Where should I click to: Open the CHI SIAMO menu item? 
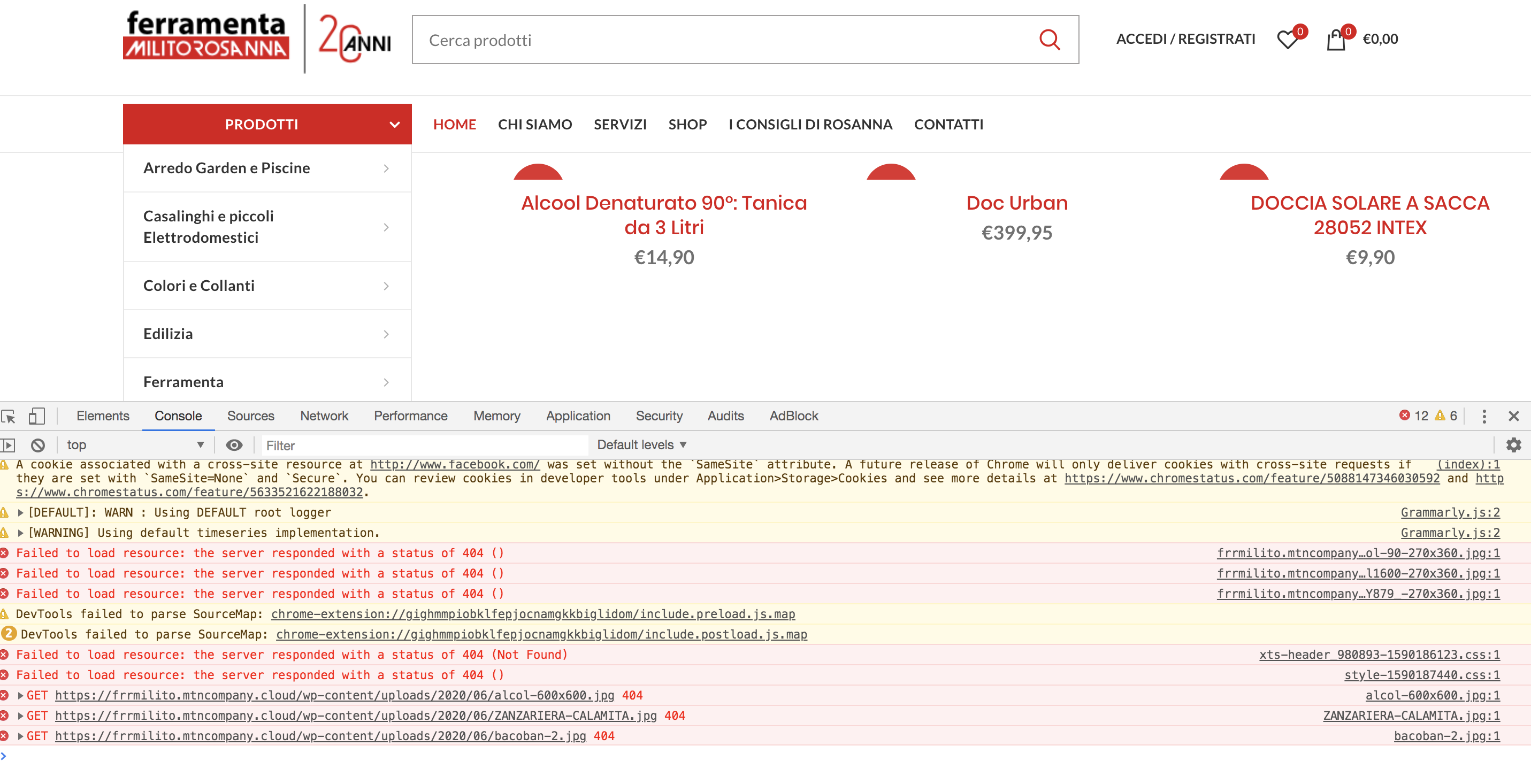[534, 124]
